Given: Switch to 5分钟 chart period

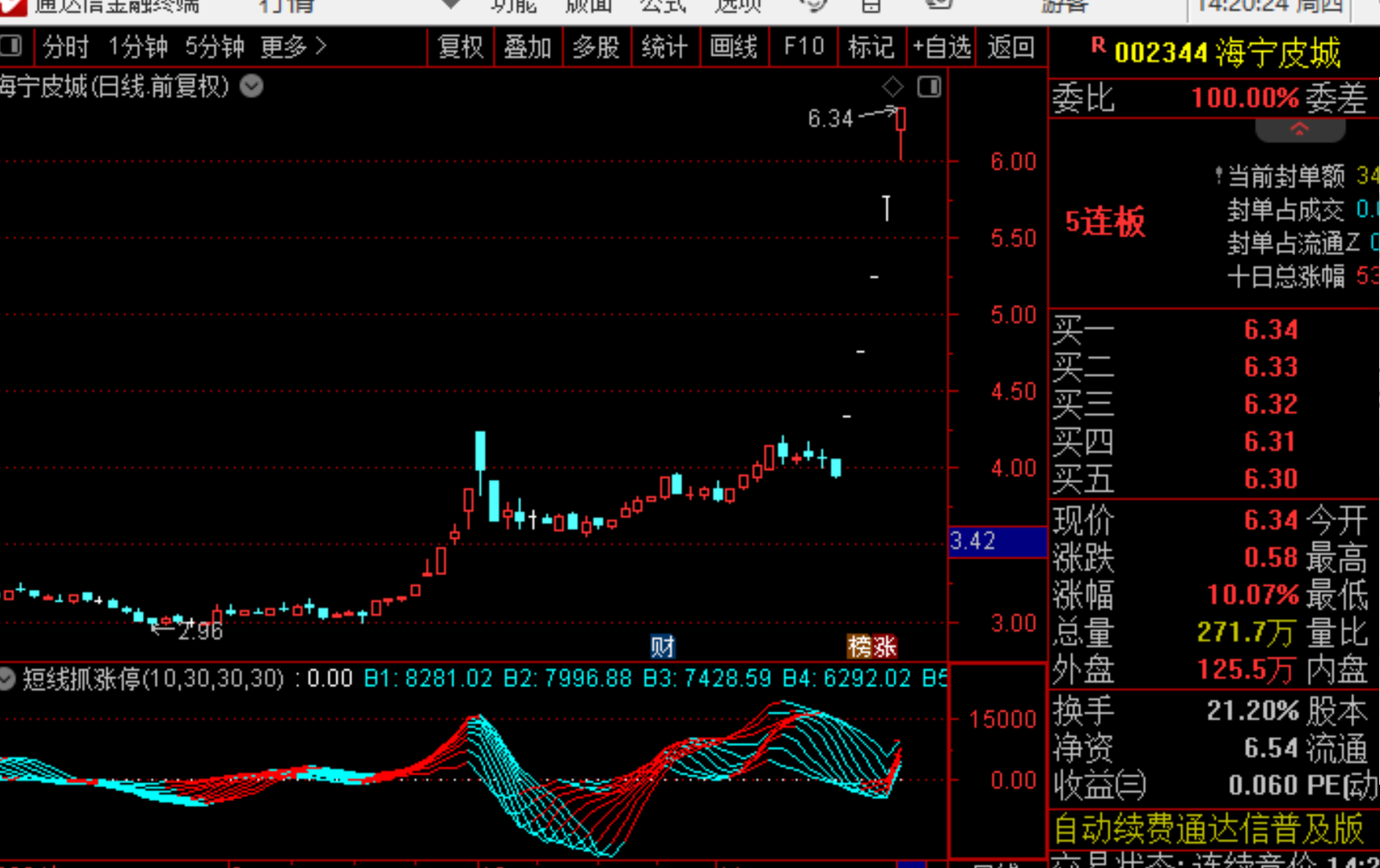Looking at the screenshot, I should tap(215, 47).
